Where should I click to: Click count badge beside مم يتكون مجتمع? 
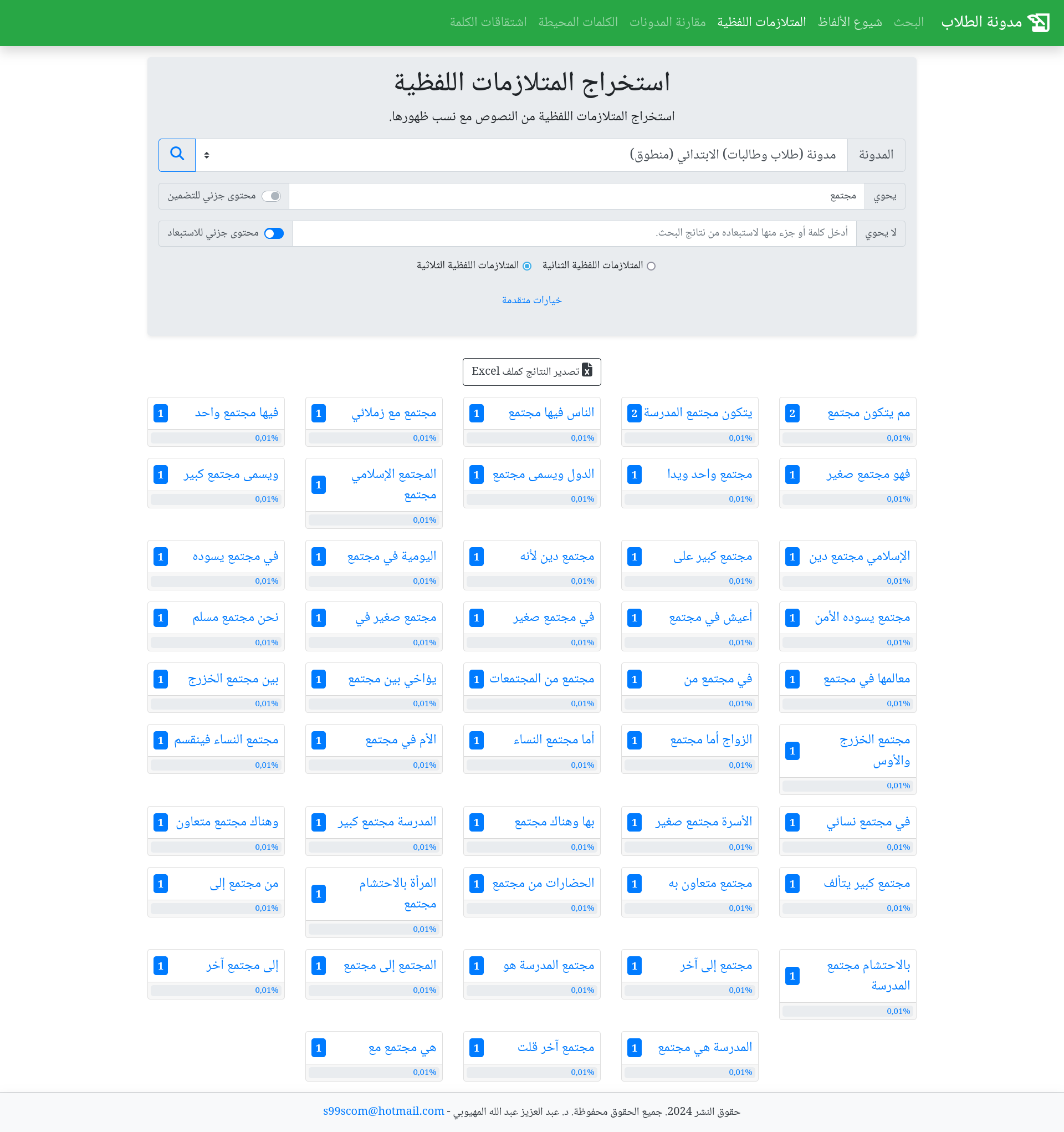(x=792, y=414)
